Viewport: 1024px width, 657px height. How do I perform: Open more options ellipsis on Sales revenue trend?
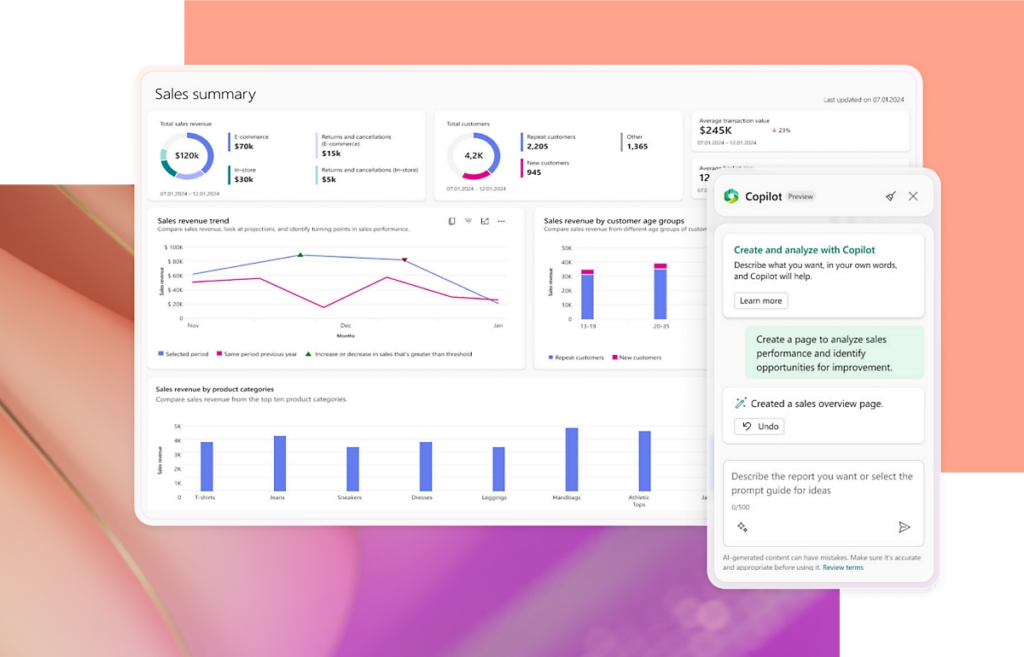coord(502,221)
